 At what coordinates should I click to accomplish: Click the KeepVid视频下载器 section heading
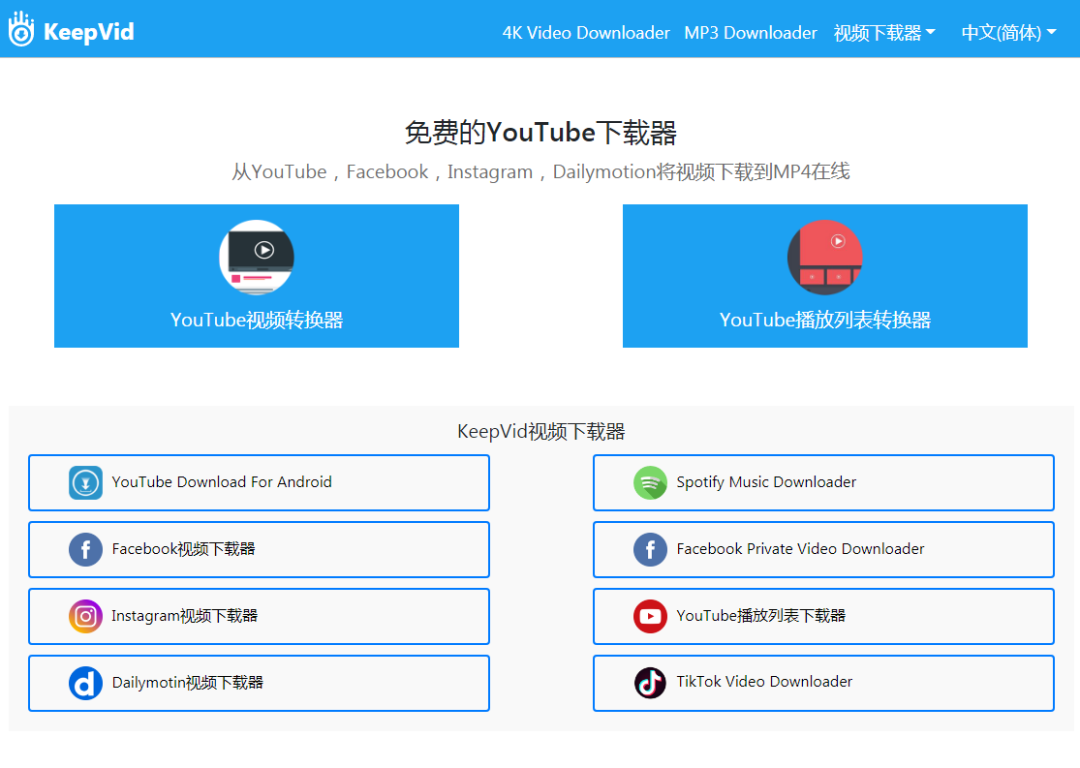click(x=541, y=432)
